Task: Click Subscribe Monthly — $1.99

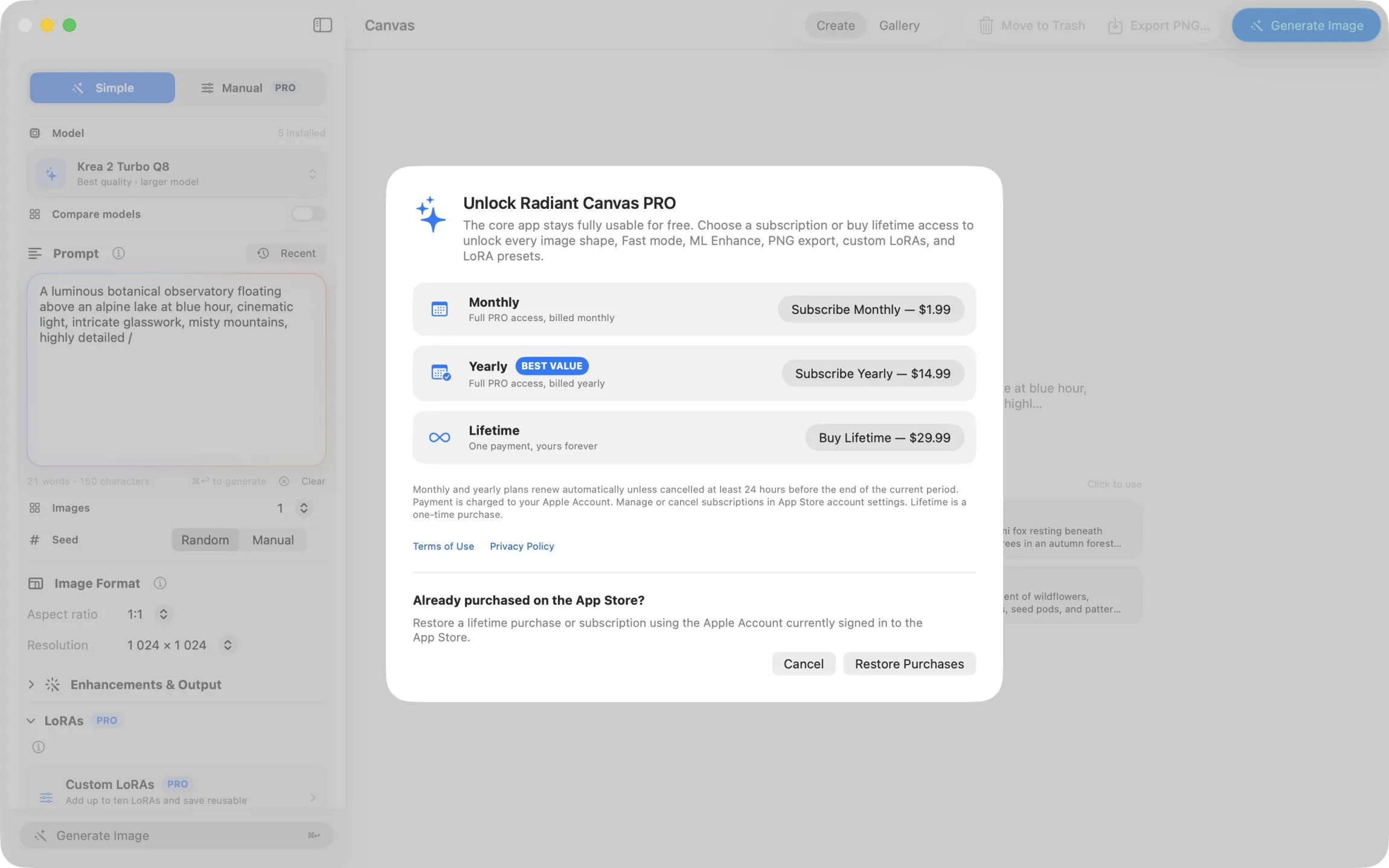Action: 871,309
